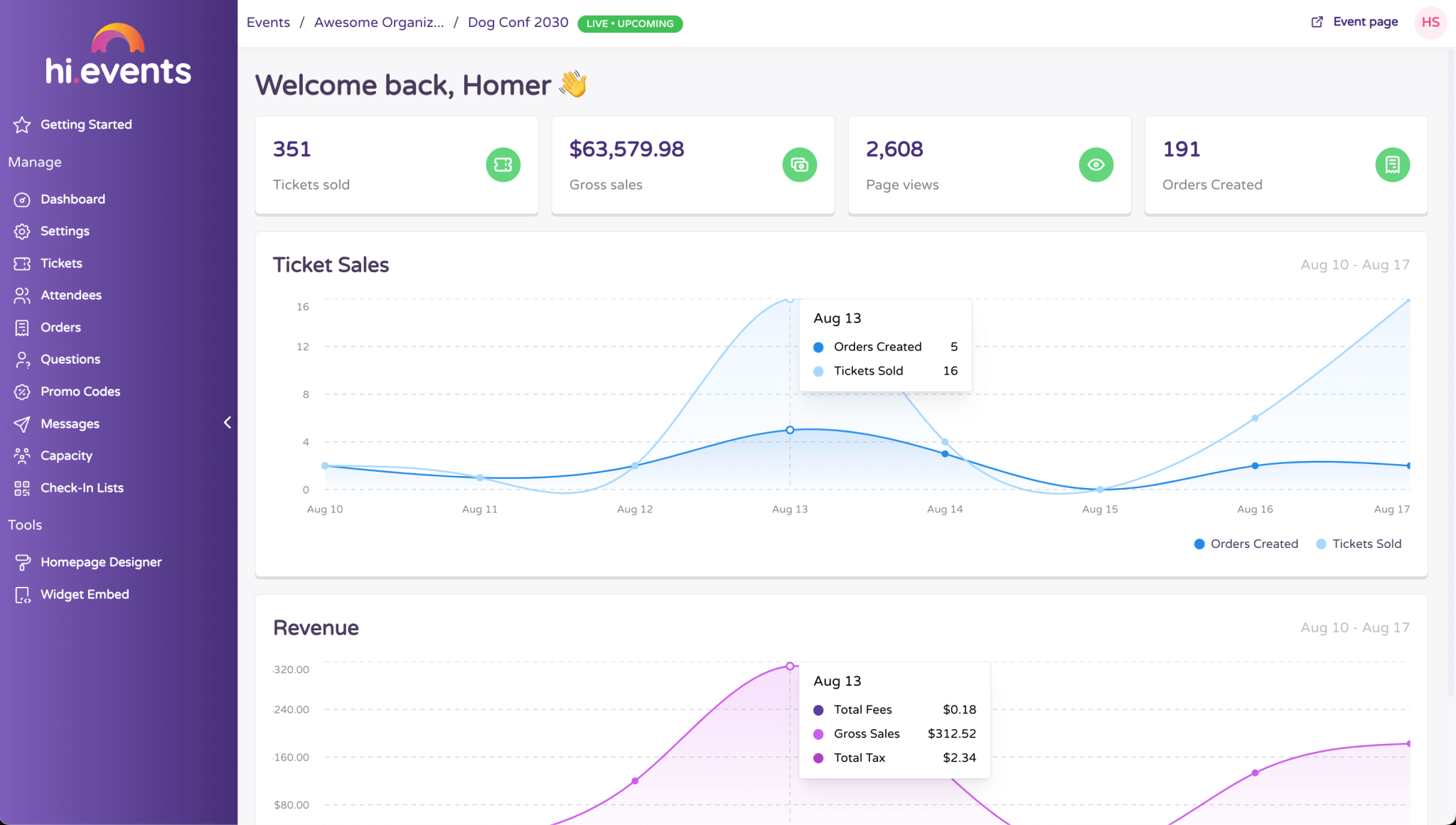Open the Manage section header
This screenshot has width=1456, height=825.
[x=34, y=162]
